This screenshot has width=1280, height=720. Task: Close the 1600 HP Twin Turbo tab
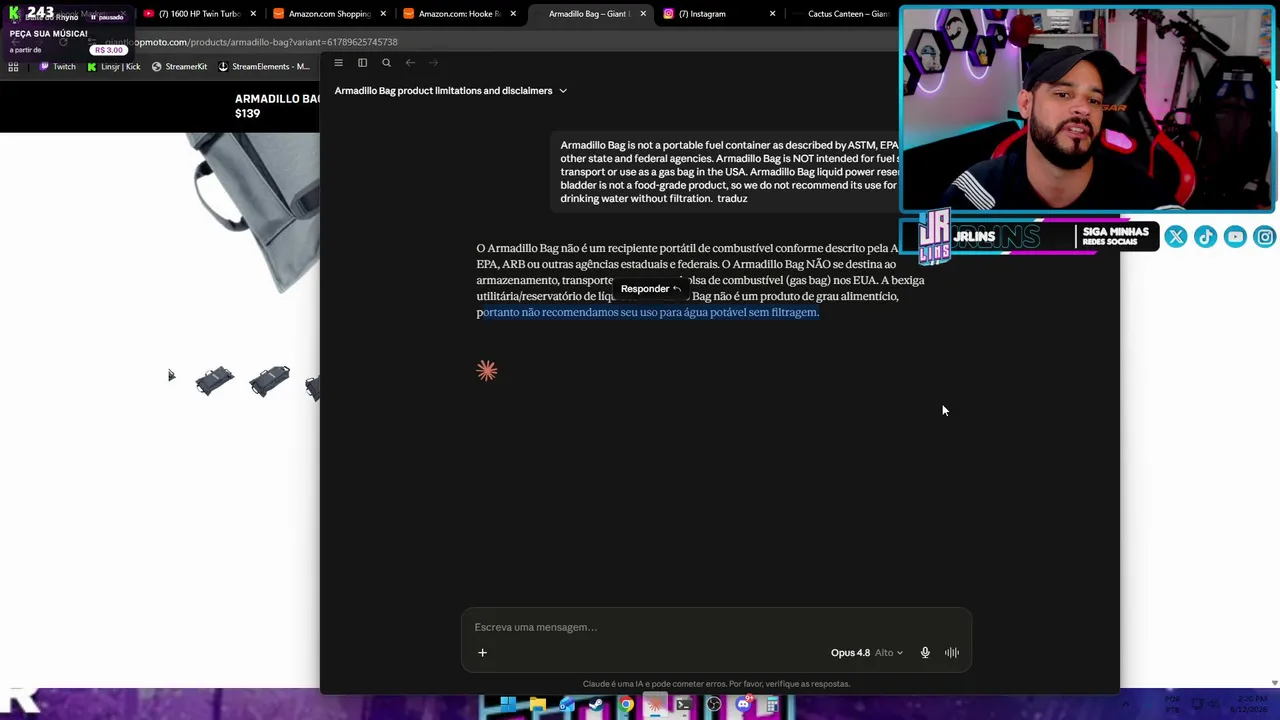pos(253,14)
